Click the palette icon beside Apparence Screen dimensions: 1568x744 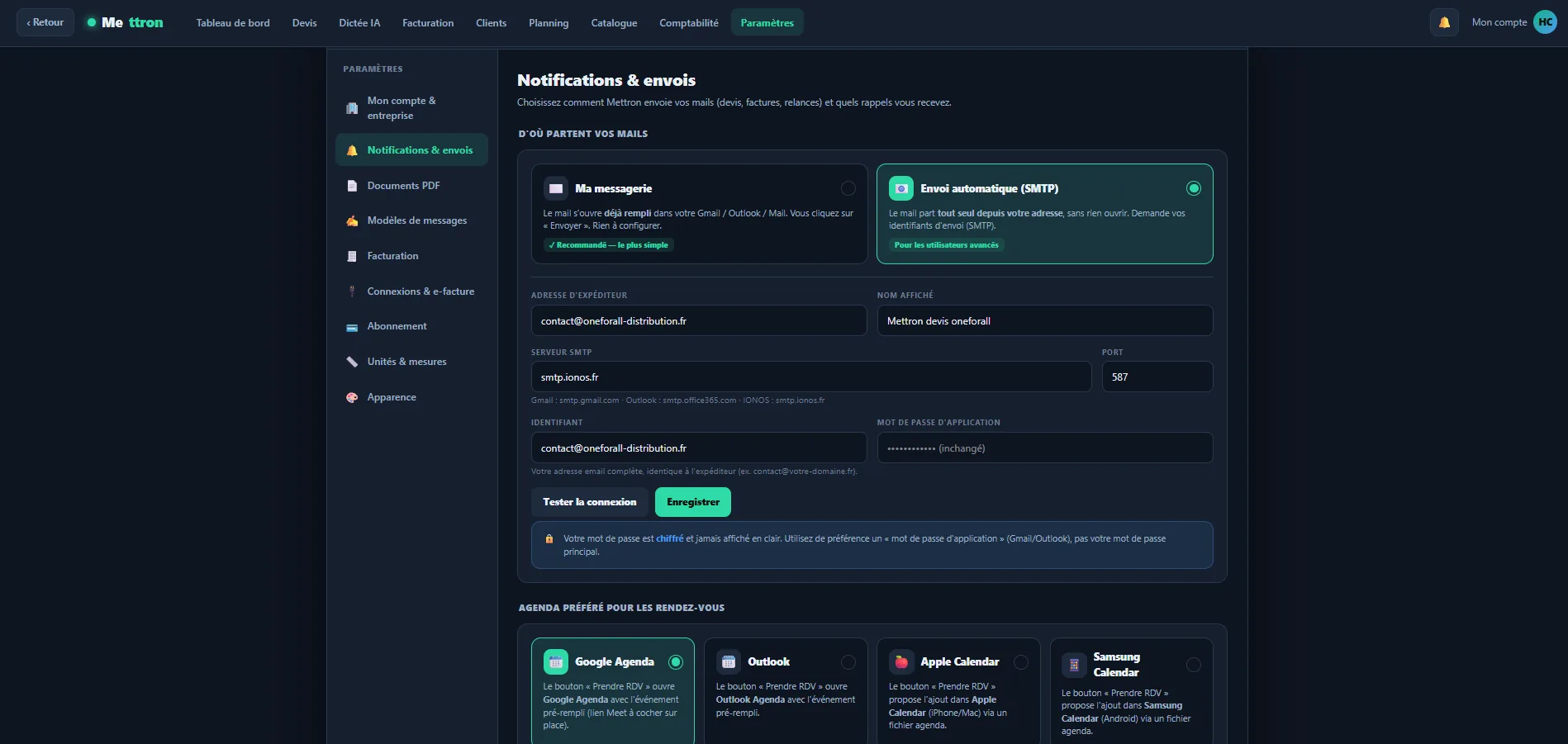click(352, 397)
